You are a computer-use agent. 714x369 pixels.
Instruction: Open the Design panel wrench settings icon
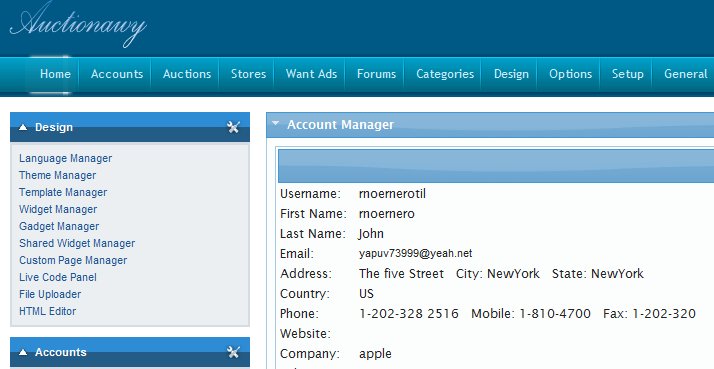click(233, 127)
